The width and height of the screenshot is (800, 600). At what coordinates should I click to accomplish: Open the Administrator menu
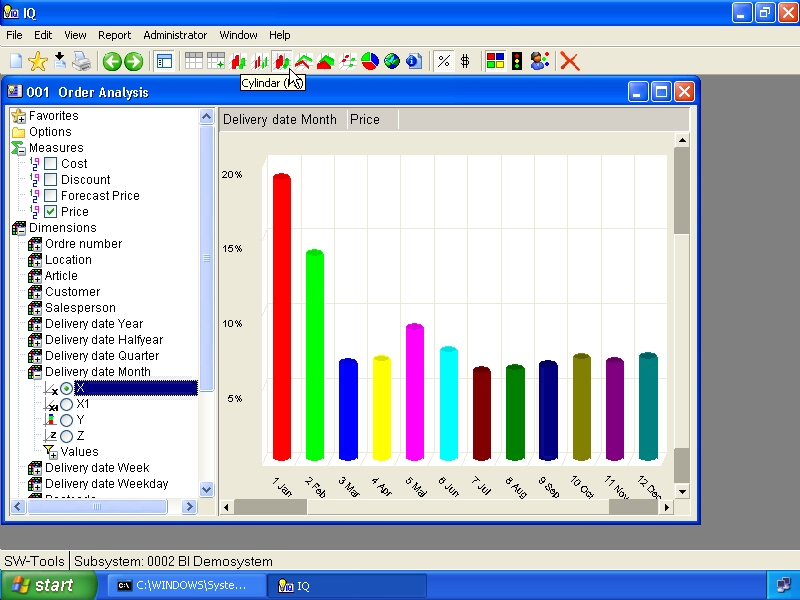click(175, 35)
